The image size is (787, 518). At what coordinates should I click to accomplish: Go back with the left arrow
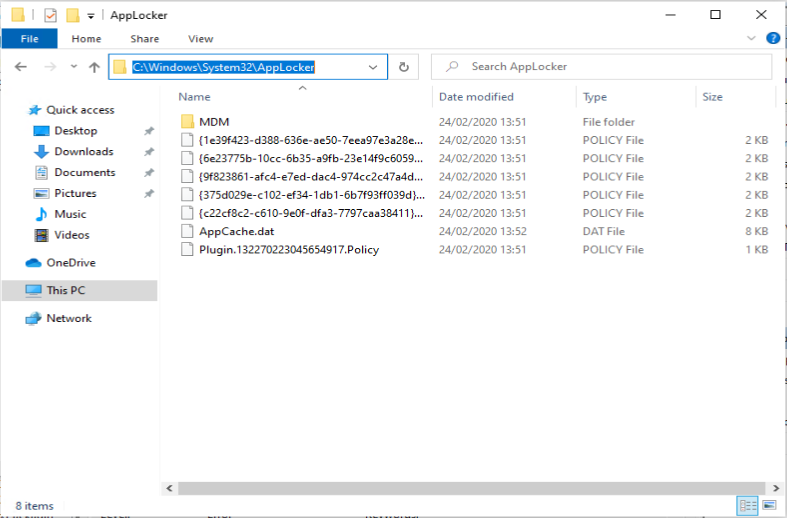coord(21,66)
